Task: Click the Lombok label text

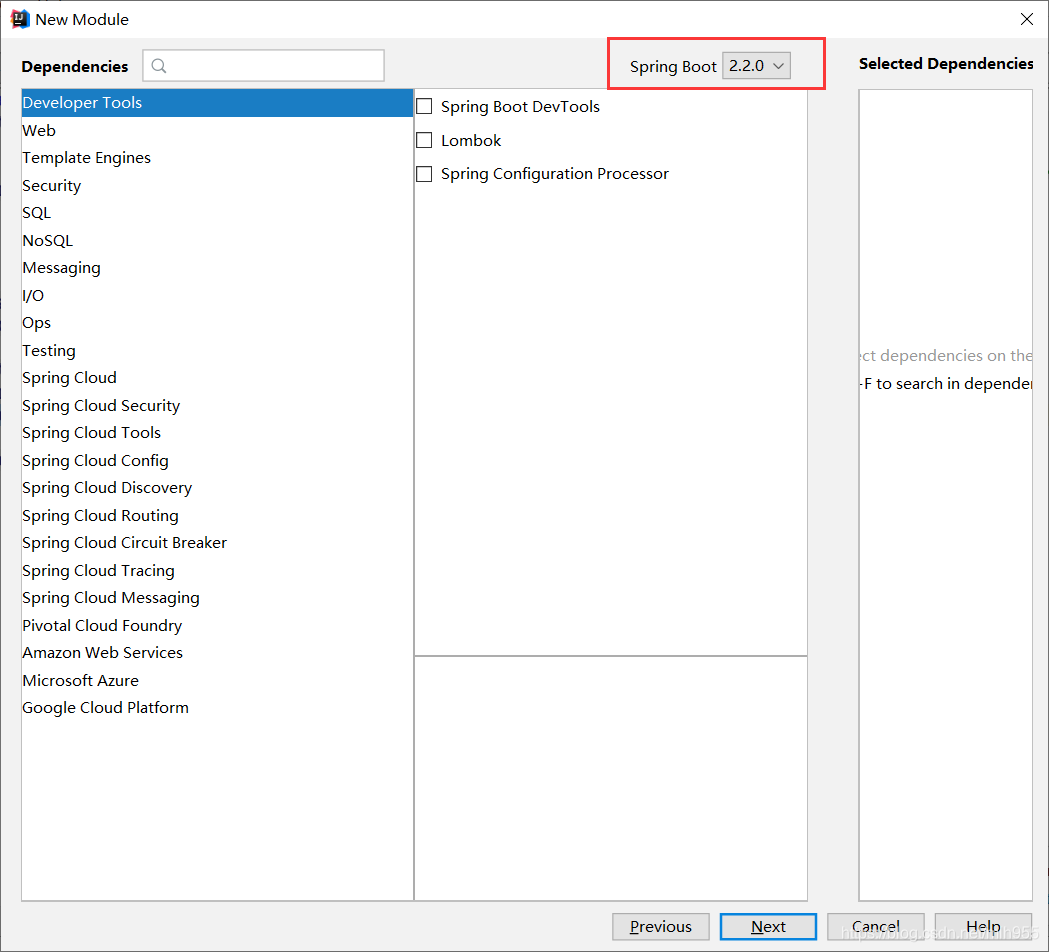Action: click(471, 140)
